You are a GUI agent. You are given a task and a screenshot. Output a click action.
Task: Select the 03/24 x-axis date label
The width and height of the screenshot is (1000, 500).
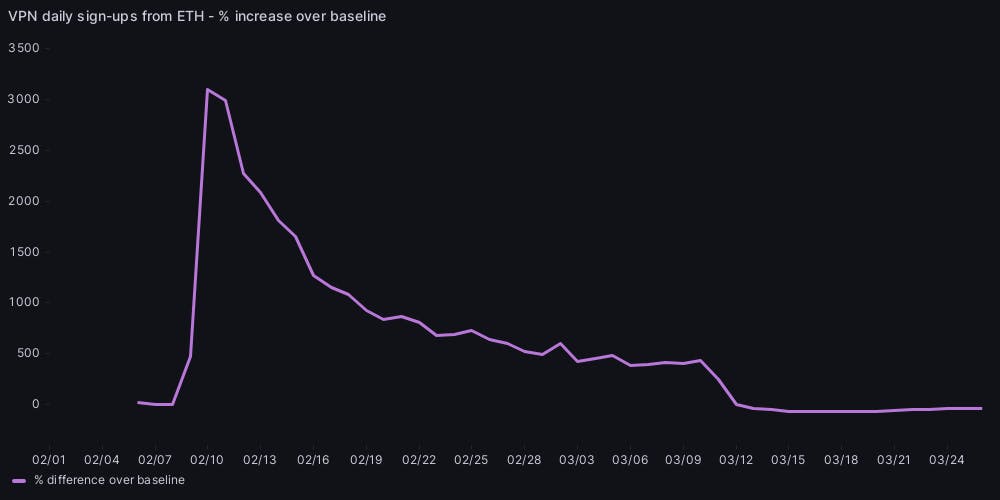point(947,460)
